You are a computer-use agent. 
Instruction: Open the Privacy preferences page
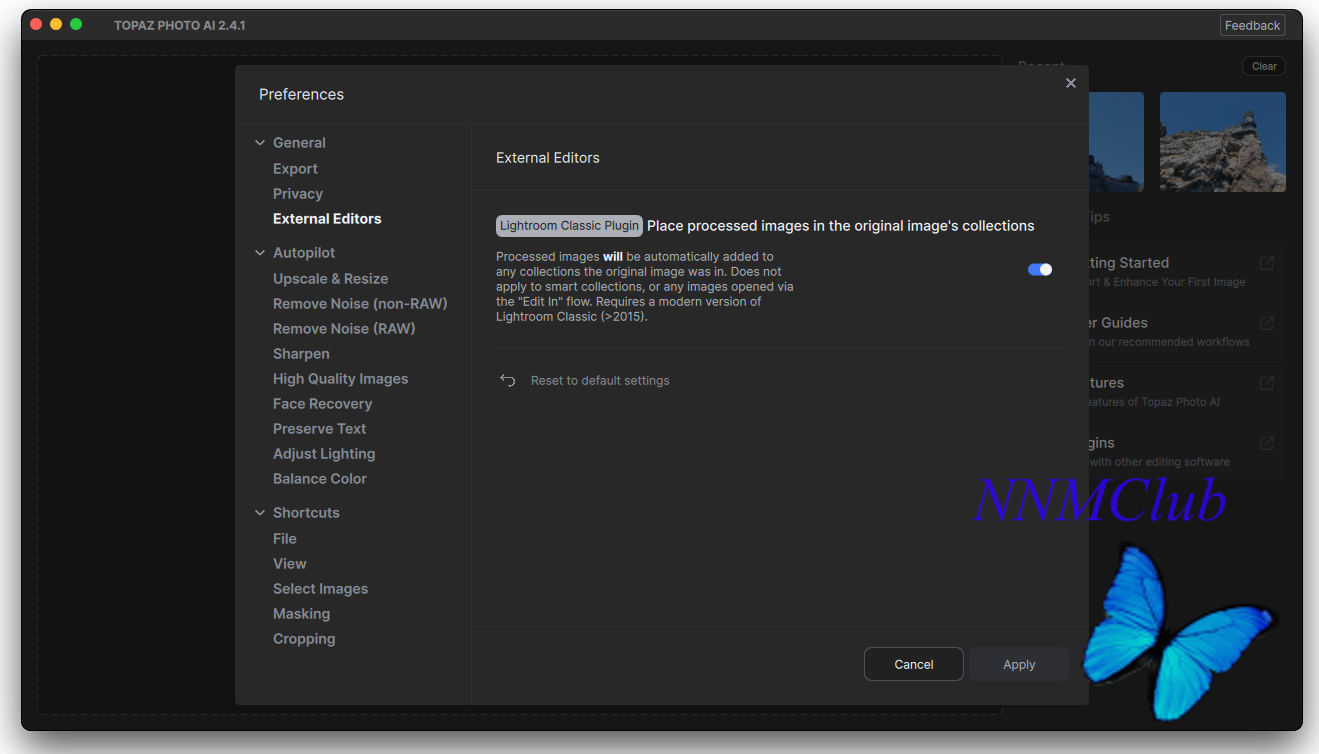click(298, 194)
